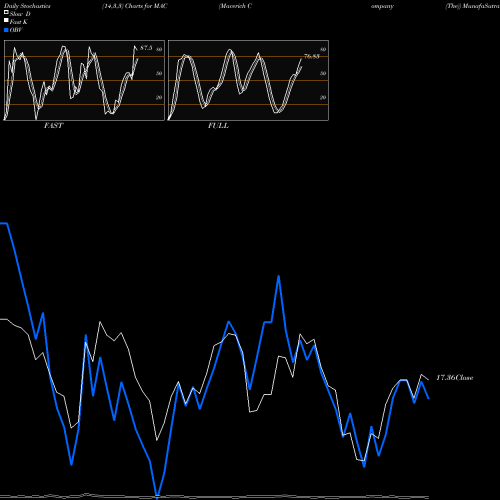Click the '(14,3,3) Charts for MAC' text
Image resolution: width=500 pixels, height=500 pixels.
click(x=135, y=6)
